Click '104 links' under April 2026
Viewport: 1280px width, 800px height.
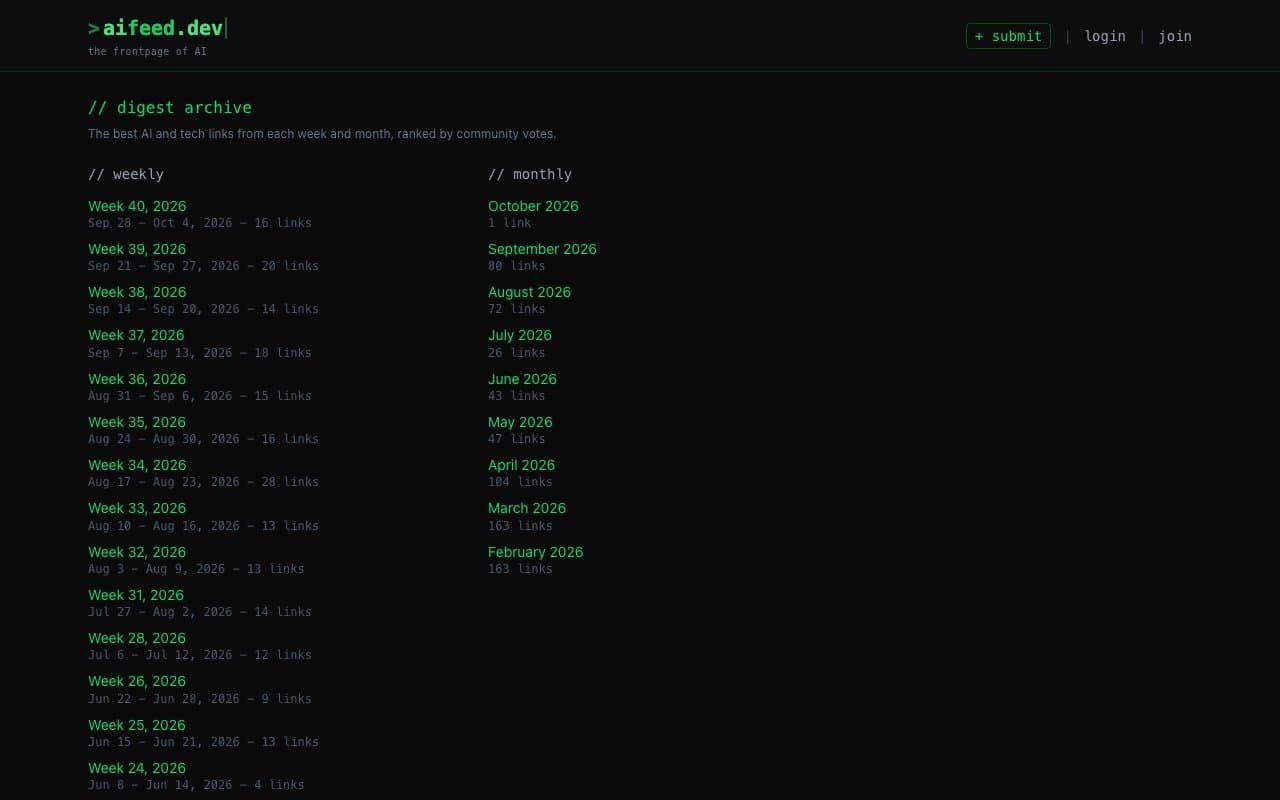520,482
